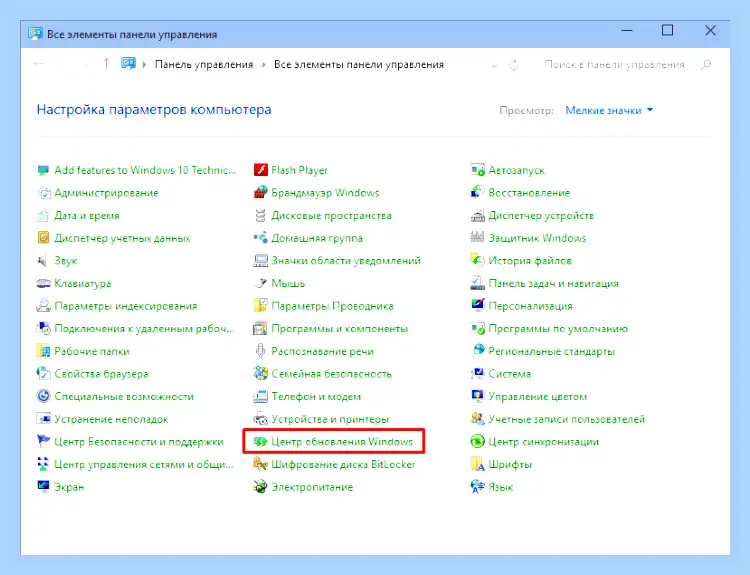
Task: Click the Восстановление icon
Action: [x=477, y=192]
